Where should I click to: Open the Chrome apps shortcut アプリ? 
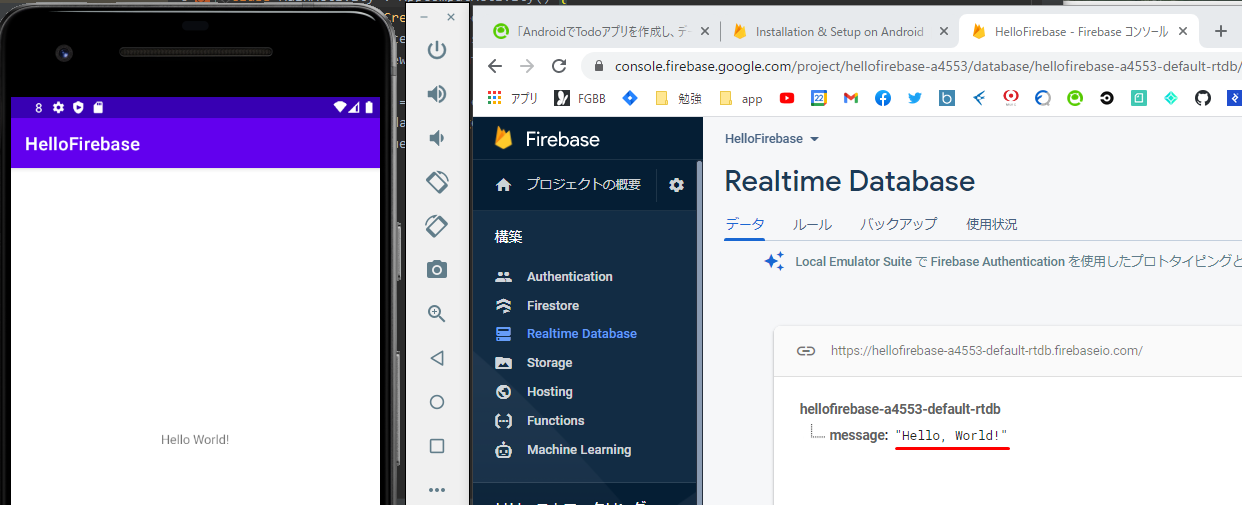(x=512, y=98)
